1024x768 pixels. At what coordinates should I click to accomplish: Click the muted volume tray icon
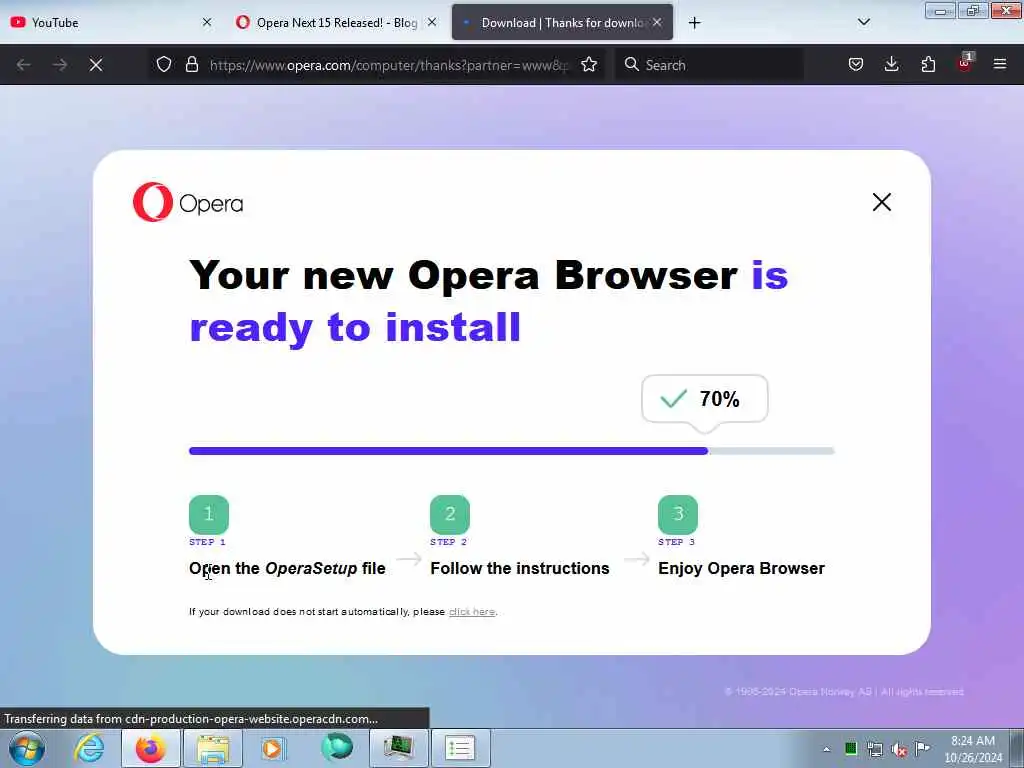pos(899,749)
